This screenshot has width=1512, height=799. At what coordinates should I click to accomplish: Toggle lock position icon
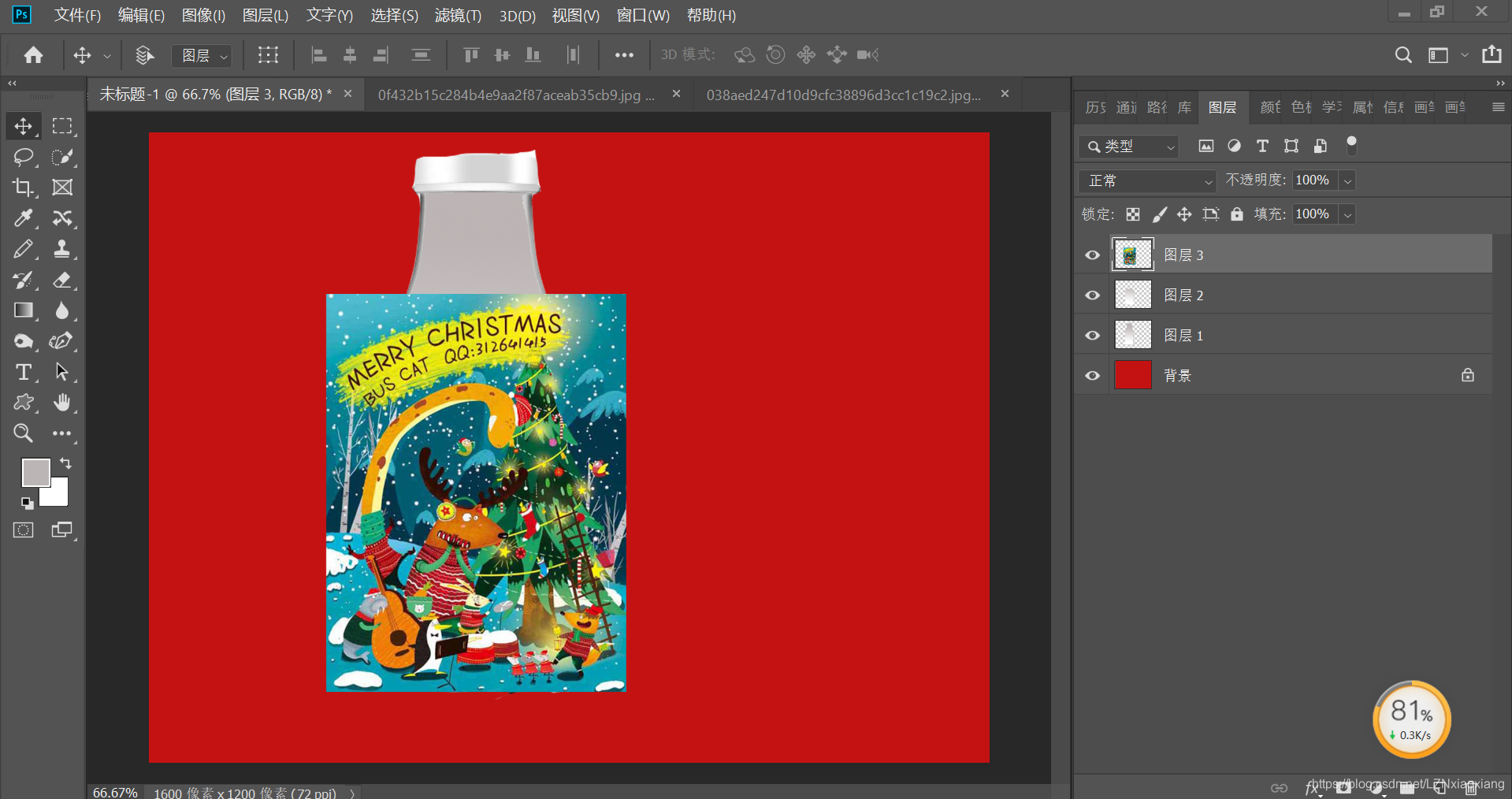pos(1184,214)
